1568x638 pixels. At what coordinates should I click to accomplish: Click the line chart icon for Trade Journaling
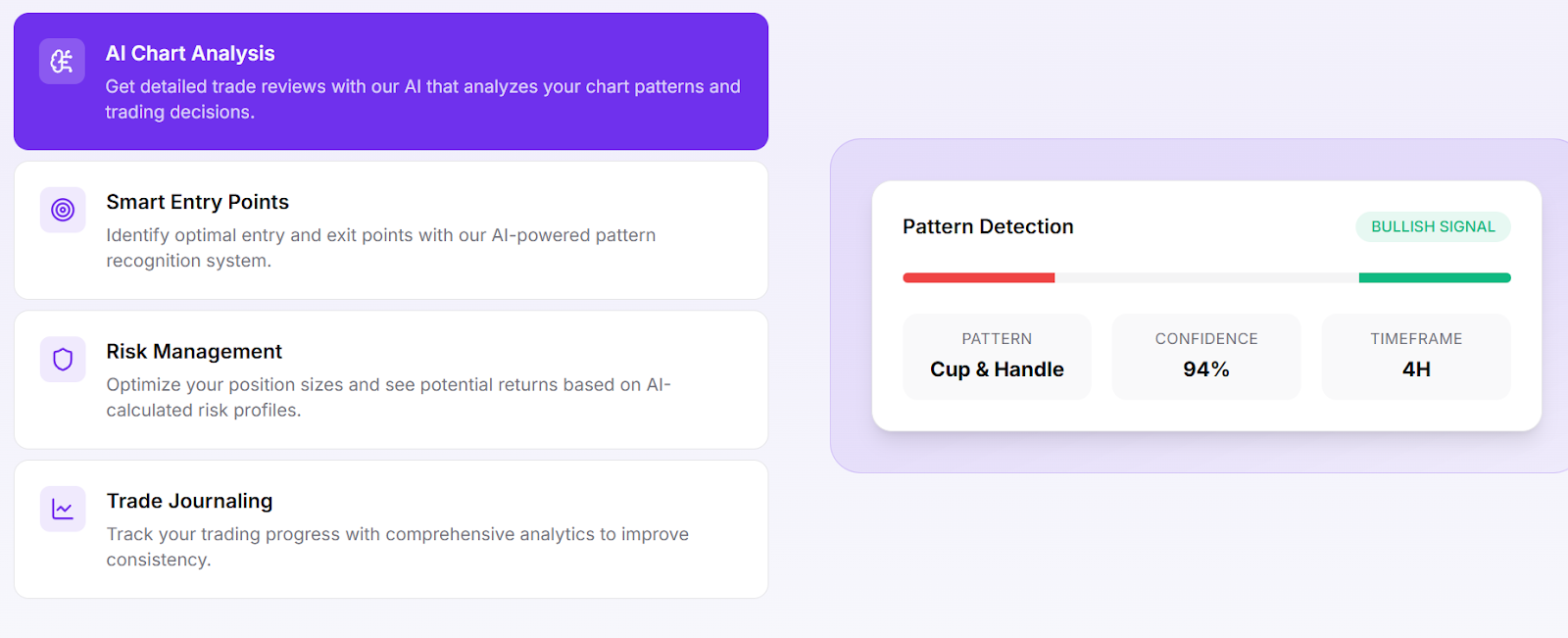[x=63, y=510]
